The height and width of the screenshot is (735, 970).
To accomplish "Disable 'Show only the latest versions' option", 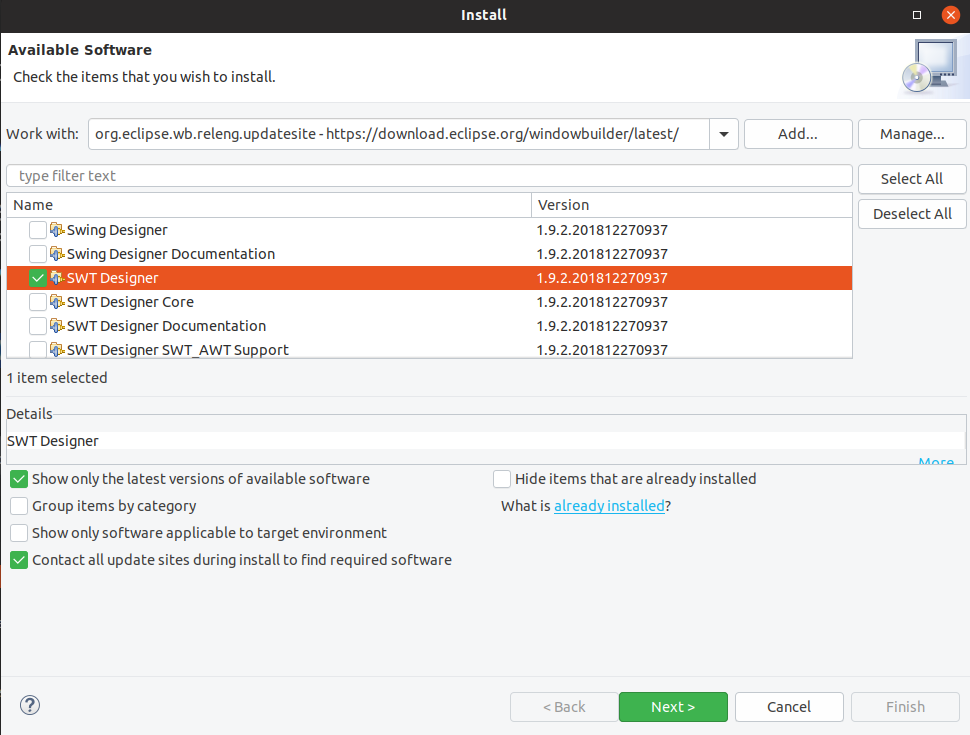I will click(19, 479).
